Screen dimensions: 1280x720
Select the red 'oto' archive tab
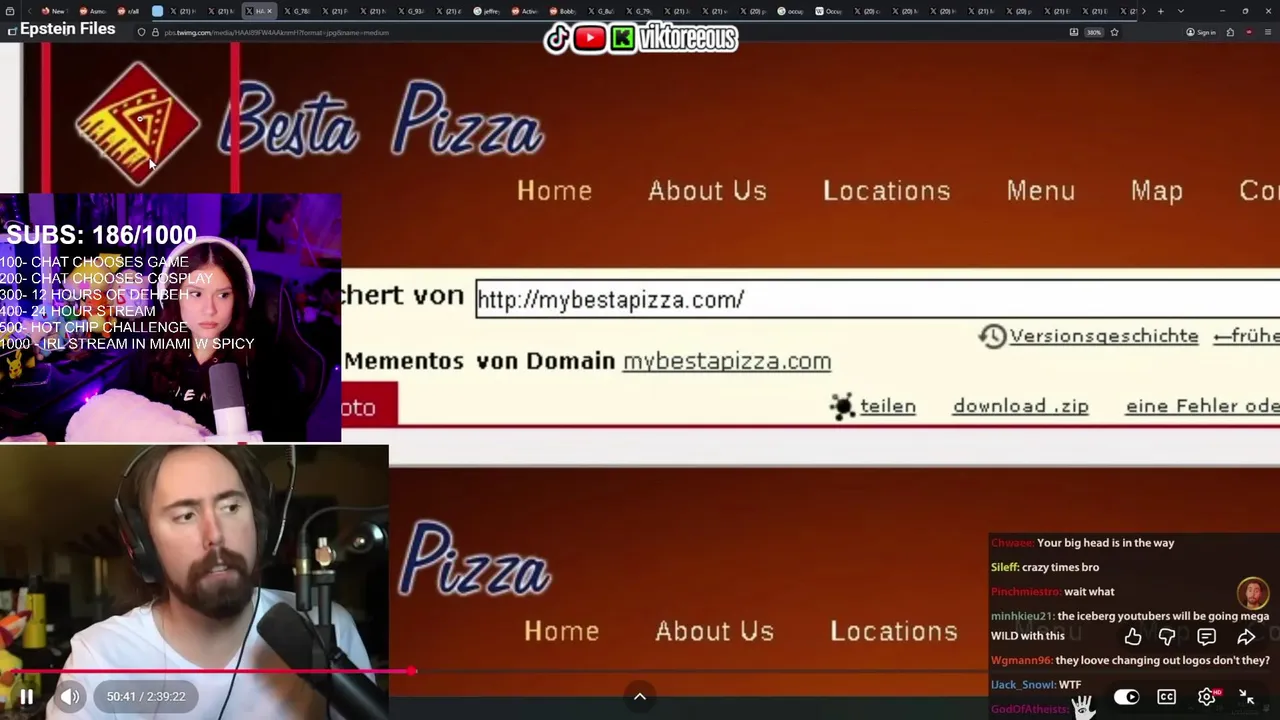click(369, 405)
